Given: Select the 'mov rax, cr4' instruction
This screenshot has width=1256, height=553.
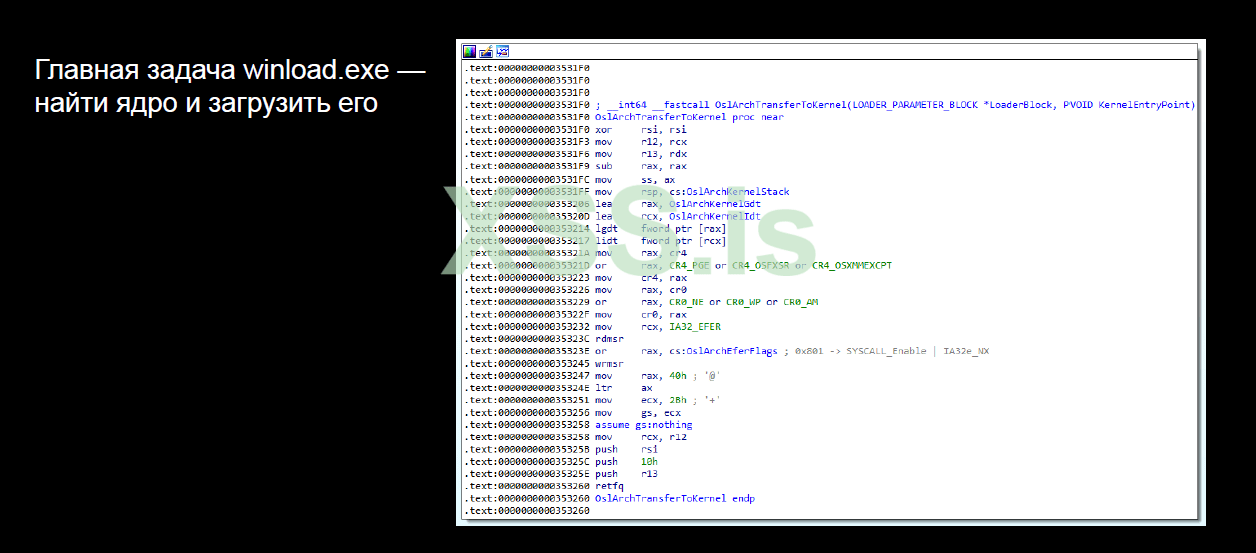Looking at the screenshot, I should pyautogui.click(x=641, y=253).
